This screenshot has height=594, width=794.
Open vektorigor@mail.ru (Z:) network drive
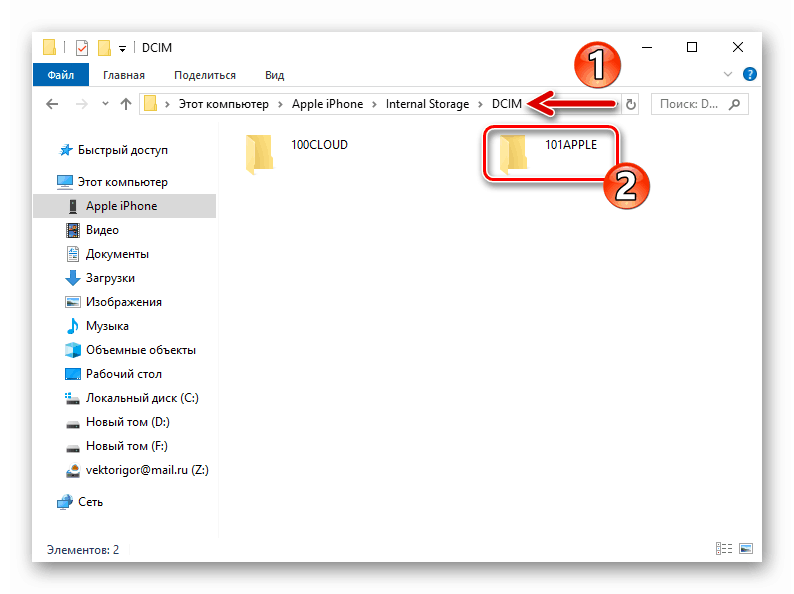[x=137, y=470]
